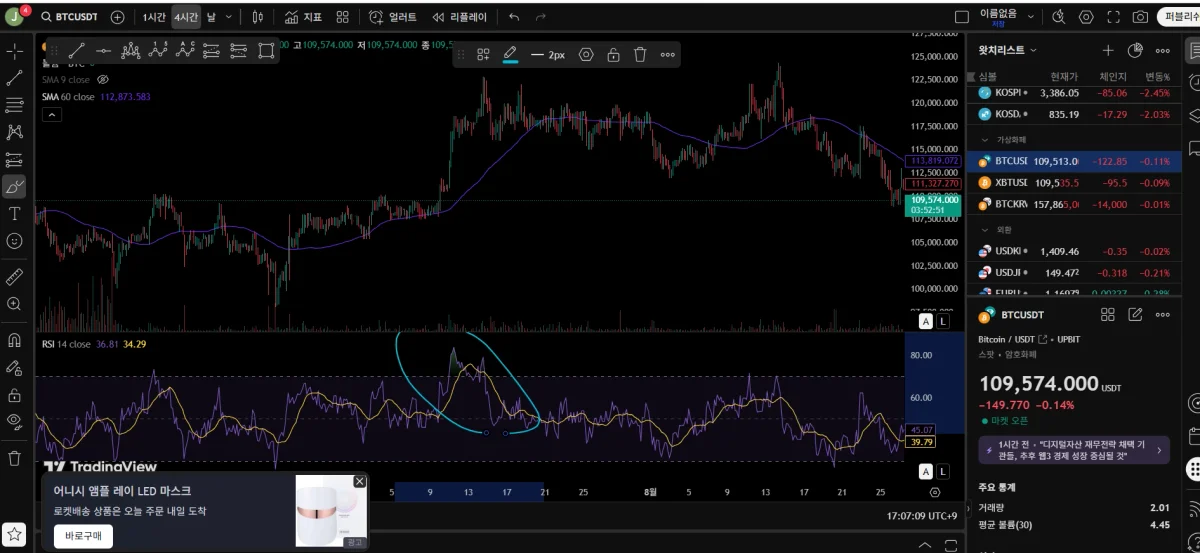Toggle magnet mode in left toolbar
1200x553 pixels.
(14, 340)
